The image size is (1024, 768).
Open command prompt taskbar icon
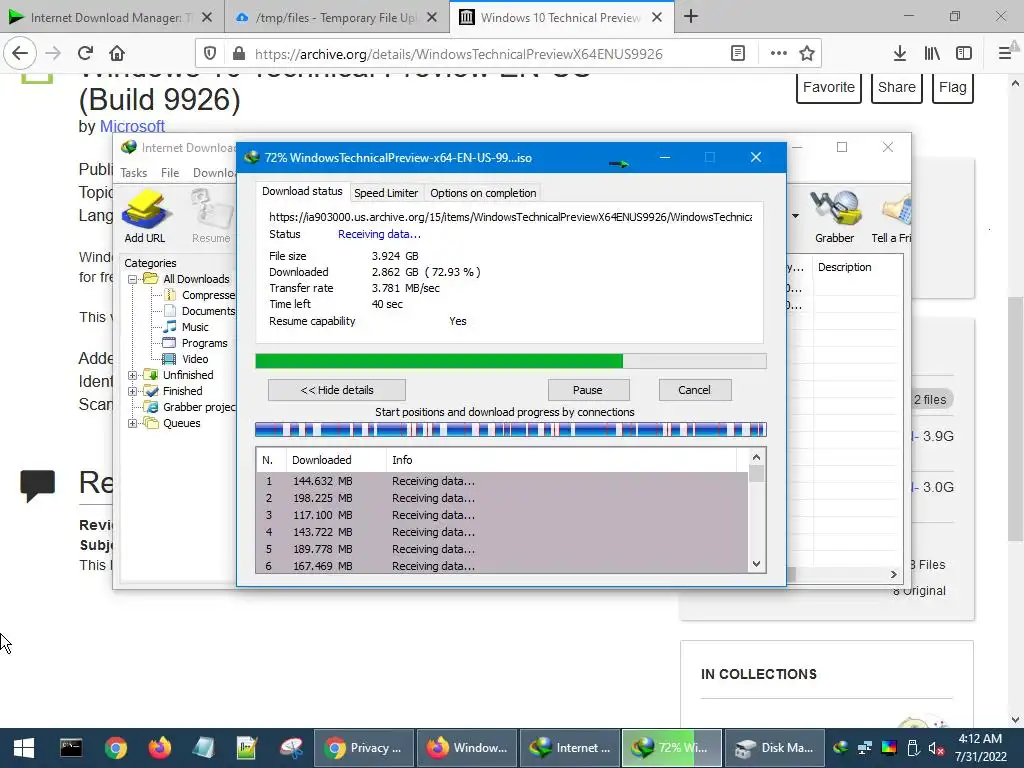pos(71,748)
